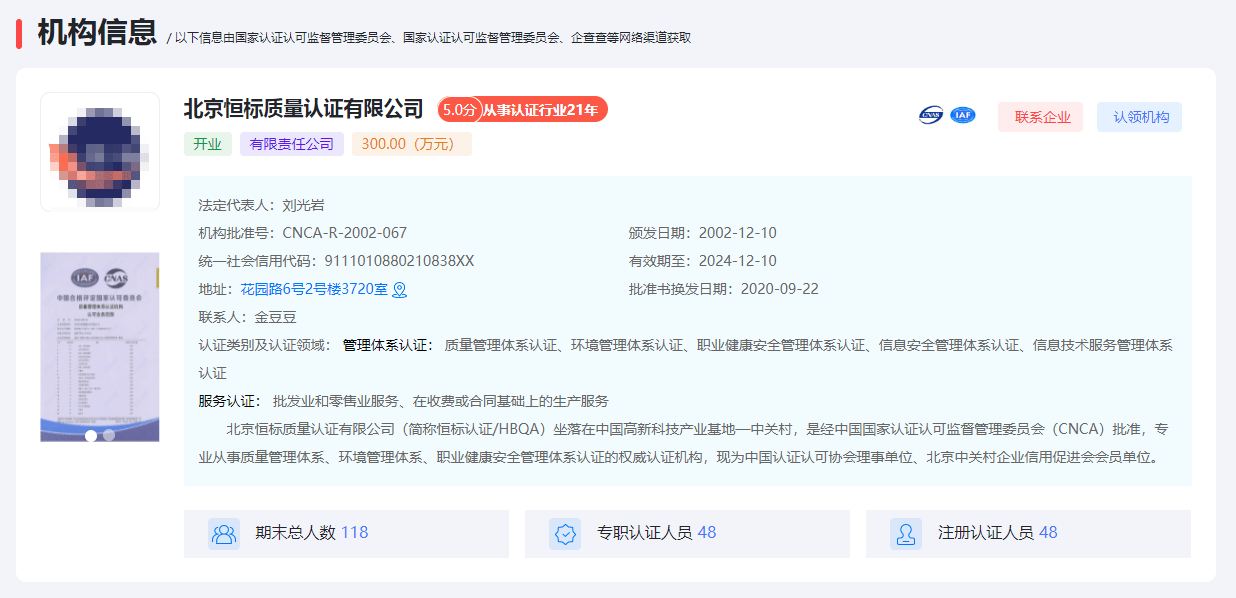Viewport: 1236px width, 598px height.
Task: Click the 机构信息 section heading
Action: coord(97,32)
